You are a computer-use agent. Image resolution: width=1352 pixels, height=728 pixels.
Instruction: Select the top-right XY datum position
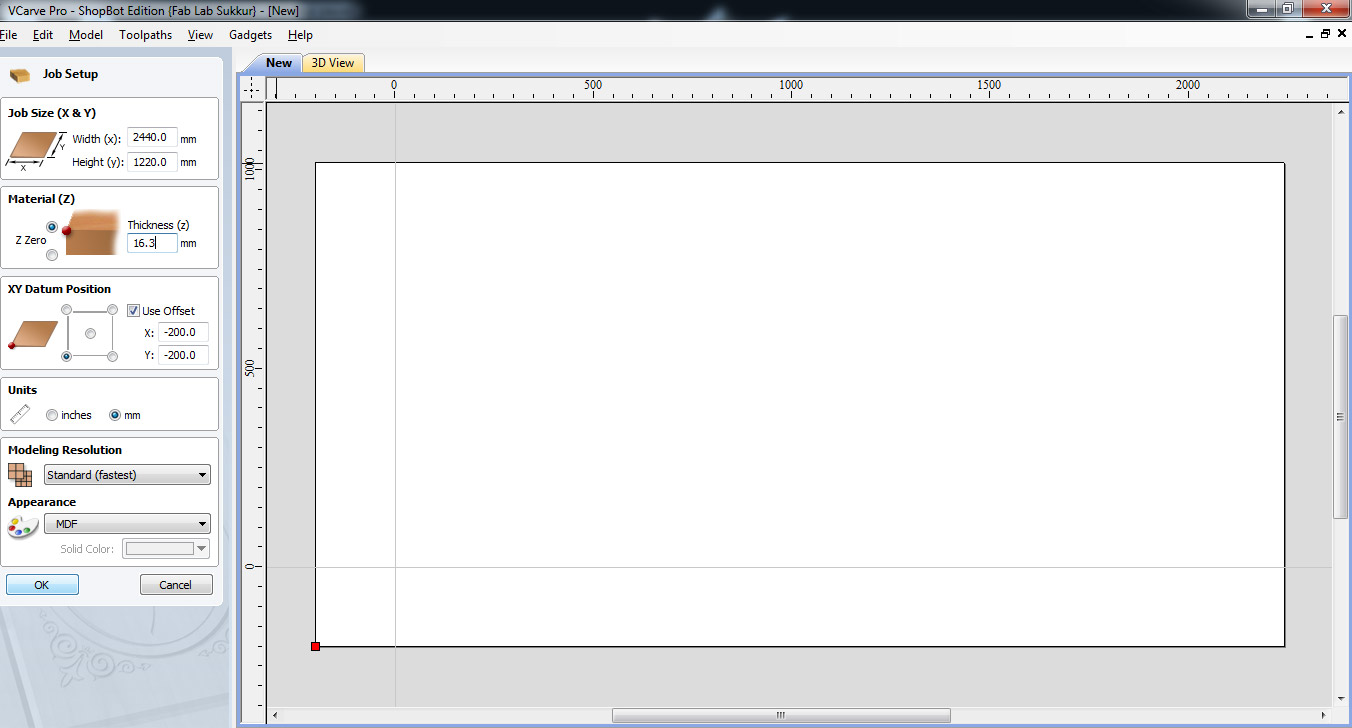[x=112, y=310]
